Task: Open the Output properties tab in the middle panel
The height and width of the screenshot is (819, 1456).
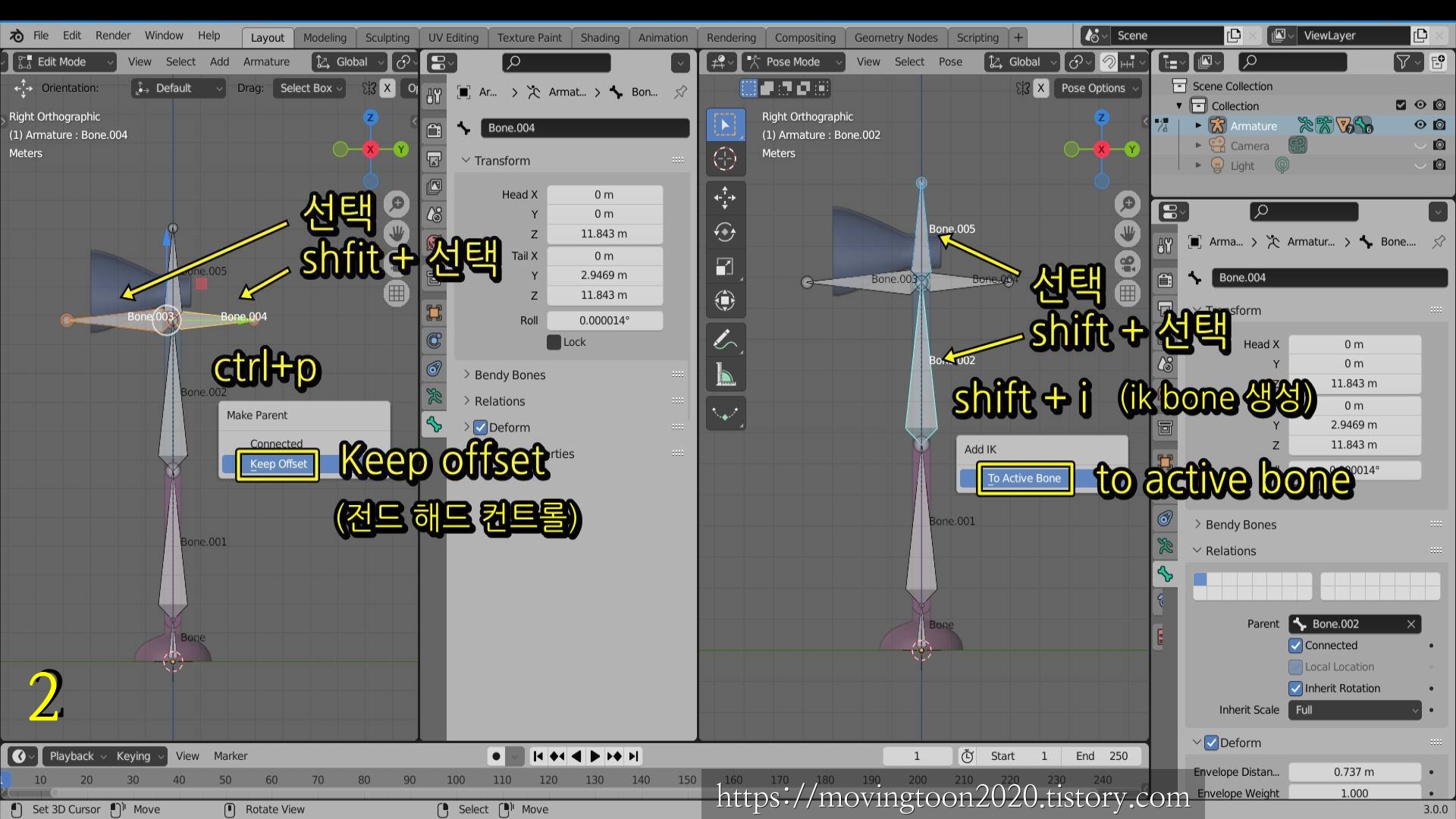Action: point(435,158)
